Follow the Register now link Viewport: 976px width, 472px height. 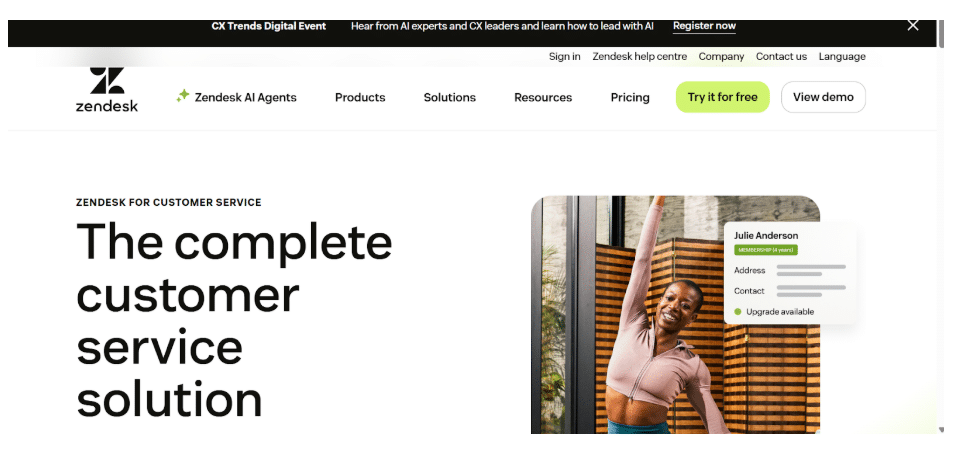[x=704, y=26]
